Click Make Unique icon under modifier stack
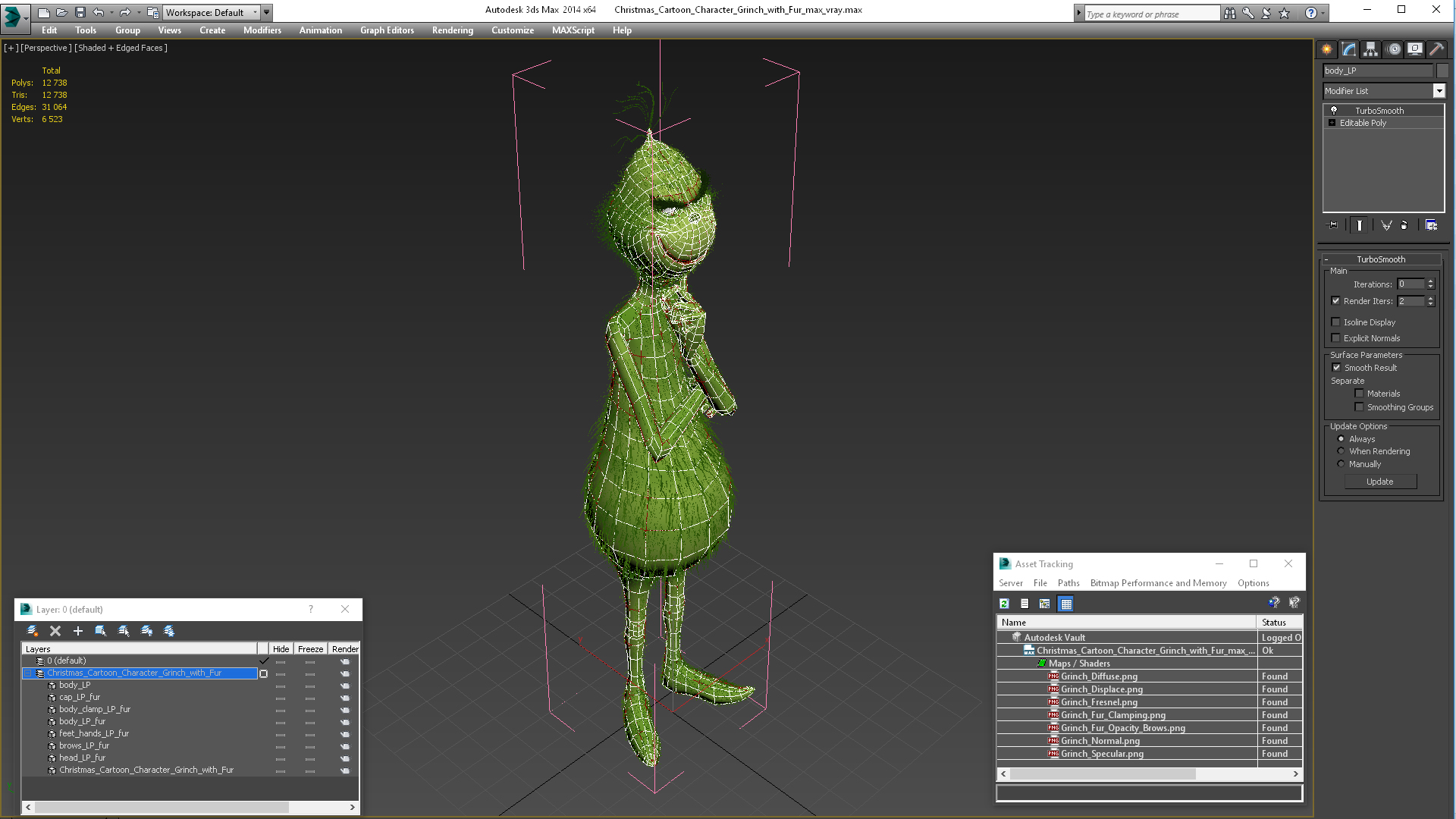The image size is (1456, 819). click(1386, 225)
